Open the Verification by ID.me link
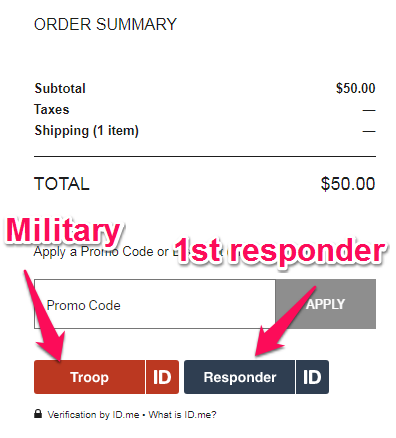Image resolution: width=396 pixels, height=438 pixels. click(x=93, y=415)
